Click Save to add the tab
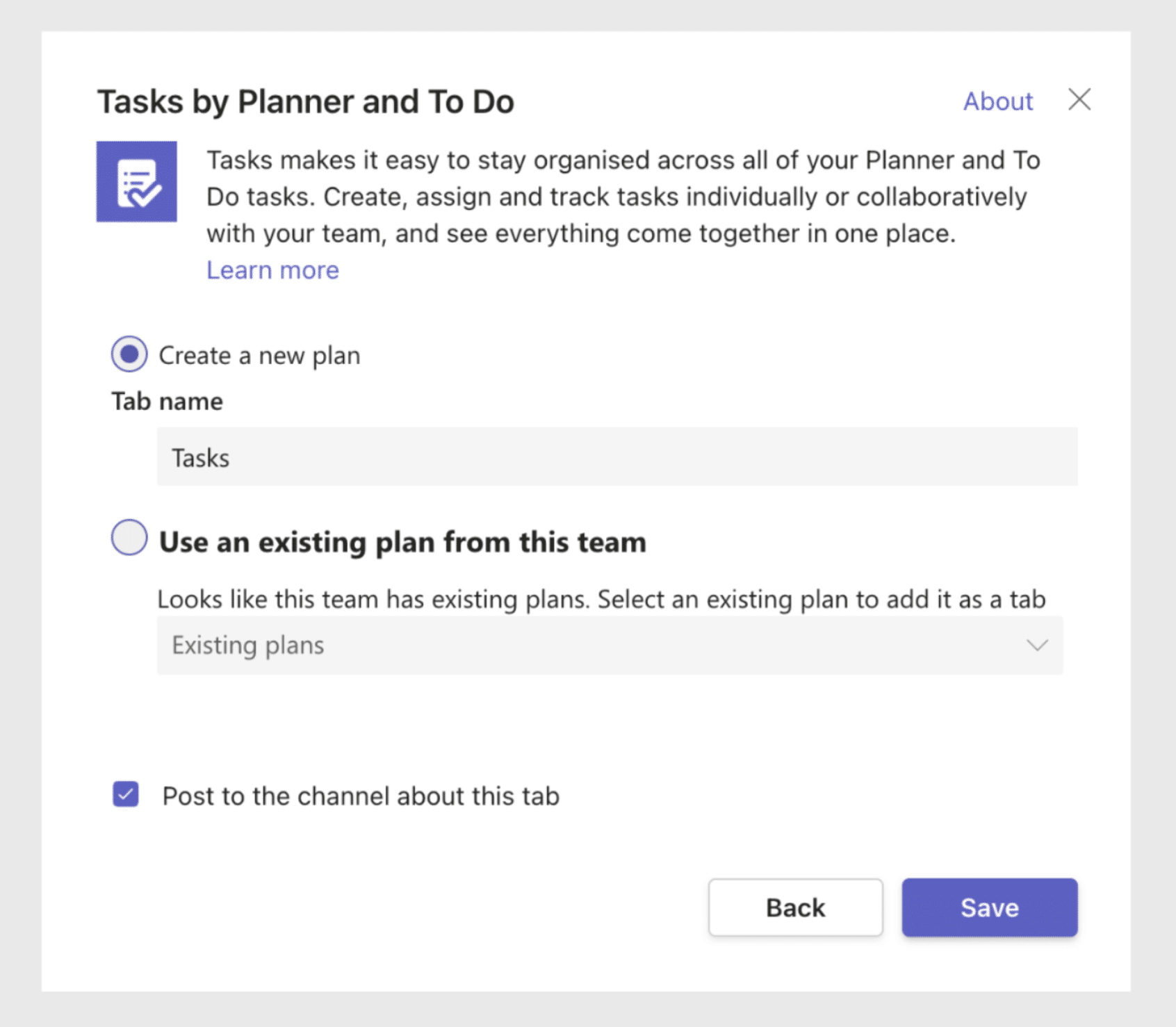The width and height of the screenshot is (1176, 1027). pyautogui.click(x=988, y=907)
